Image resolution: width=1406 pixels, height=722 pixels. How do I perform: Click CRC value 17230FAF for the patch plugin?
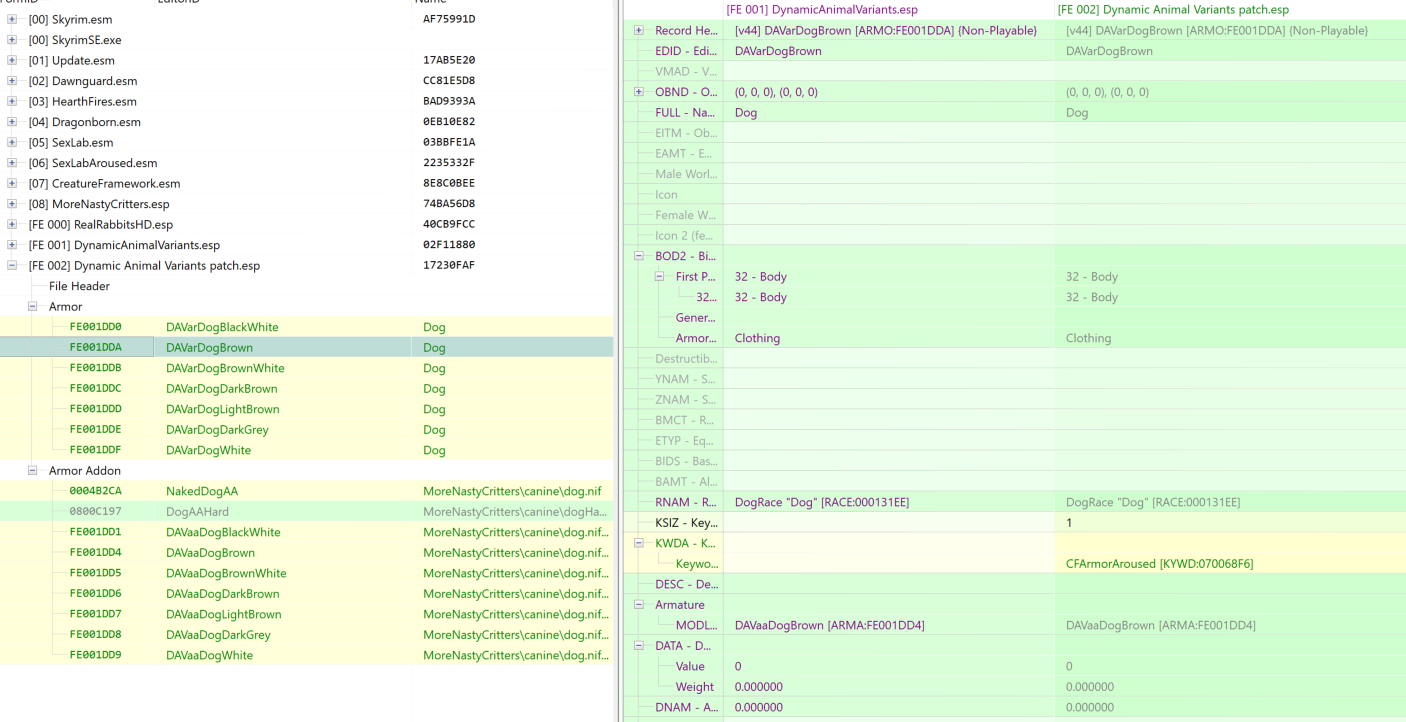(x=449, y=265)
